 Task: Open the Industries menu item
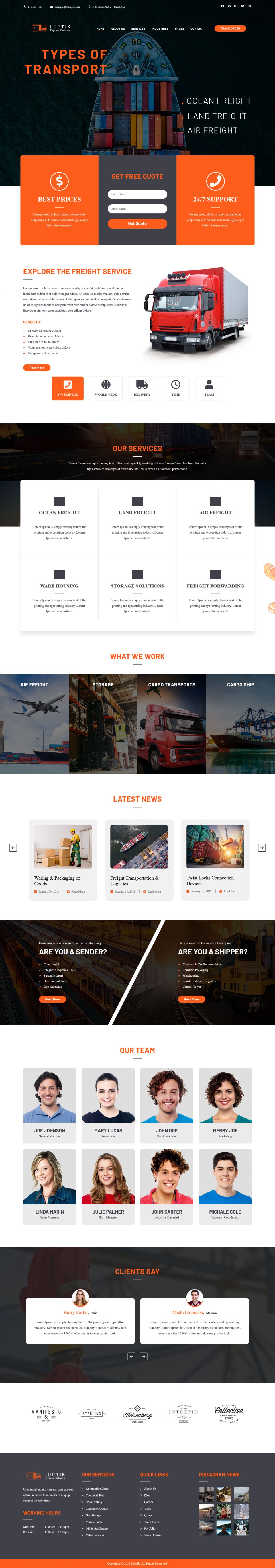pyautogui.click(x=160, y=29)
